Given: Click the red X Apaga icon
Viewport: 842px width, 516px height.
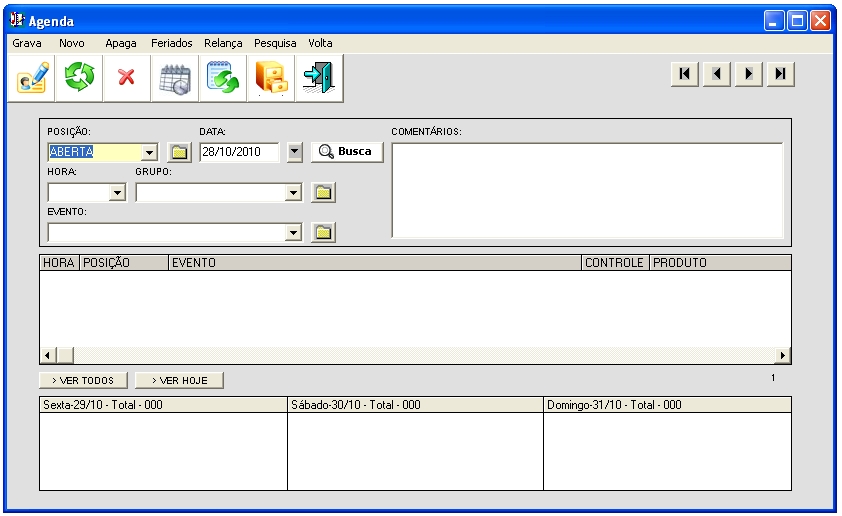Looking at the screenshot, I should pos(126,78).
